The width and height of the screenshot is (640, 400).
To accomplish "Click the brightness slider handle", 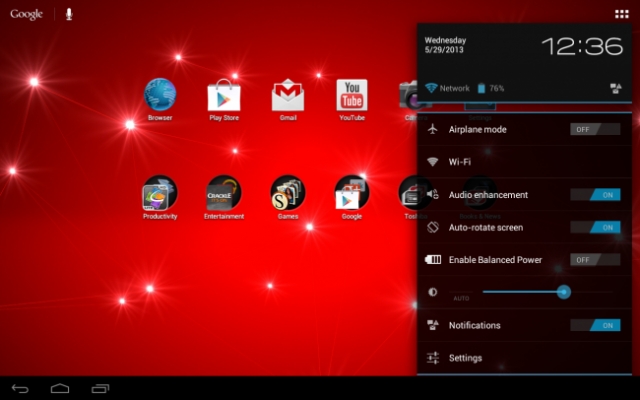I will click(x=564, y=292).
